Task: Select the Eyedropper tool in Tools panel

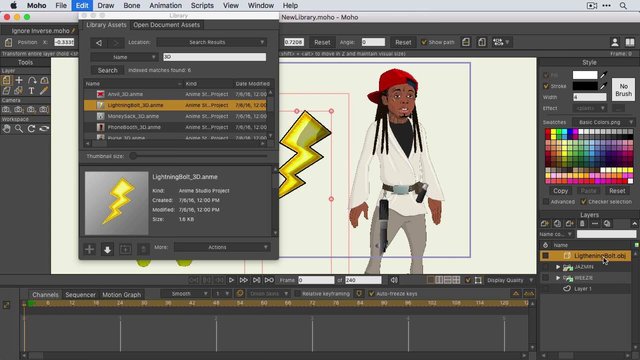Action: (x=44, y=91)
